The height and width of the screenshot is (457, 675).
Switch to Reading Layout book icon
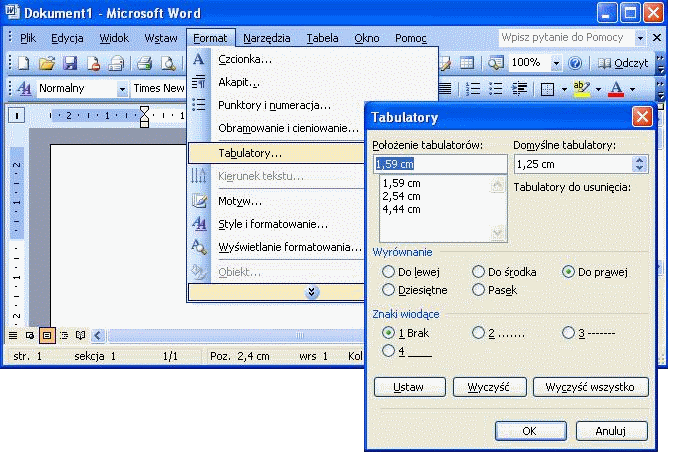click(x=81, y=335)
